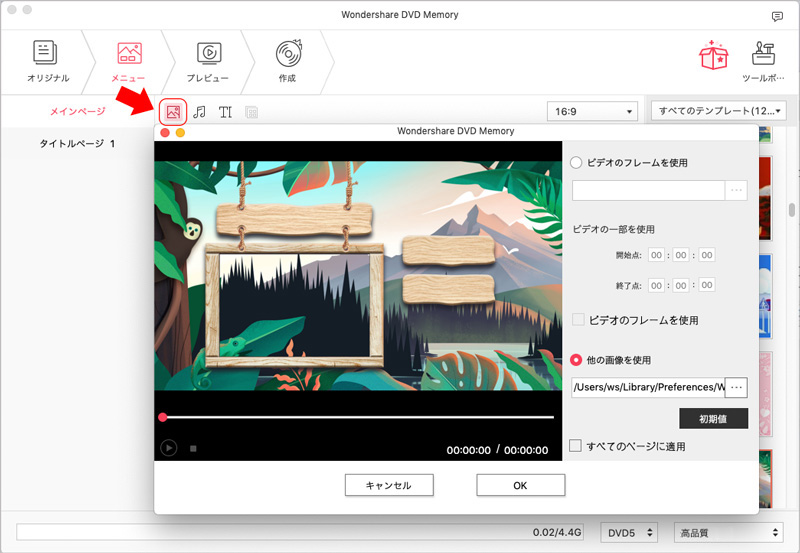
Task: Browse for another image with the … button
Action: point(736,387)
